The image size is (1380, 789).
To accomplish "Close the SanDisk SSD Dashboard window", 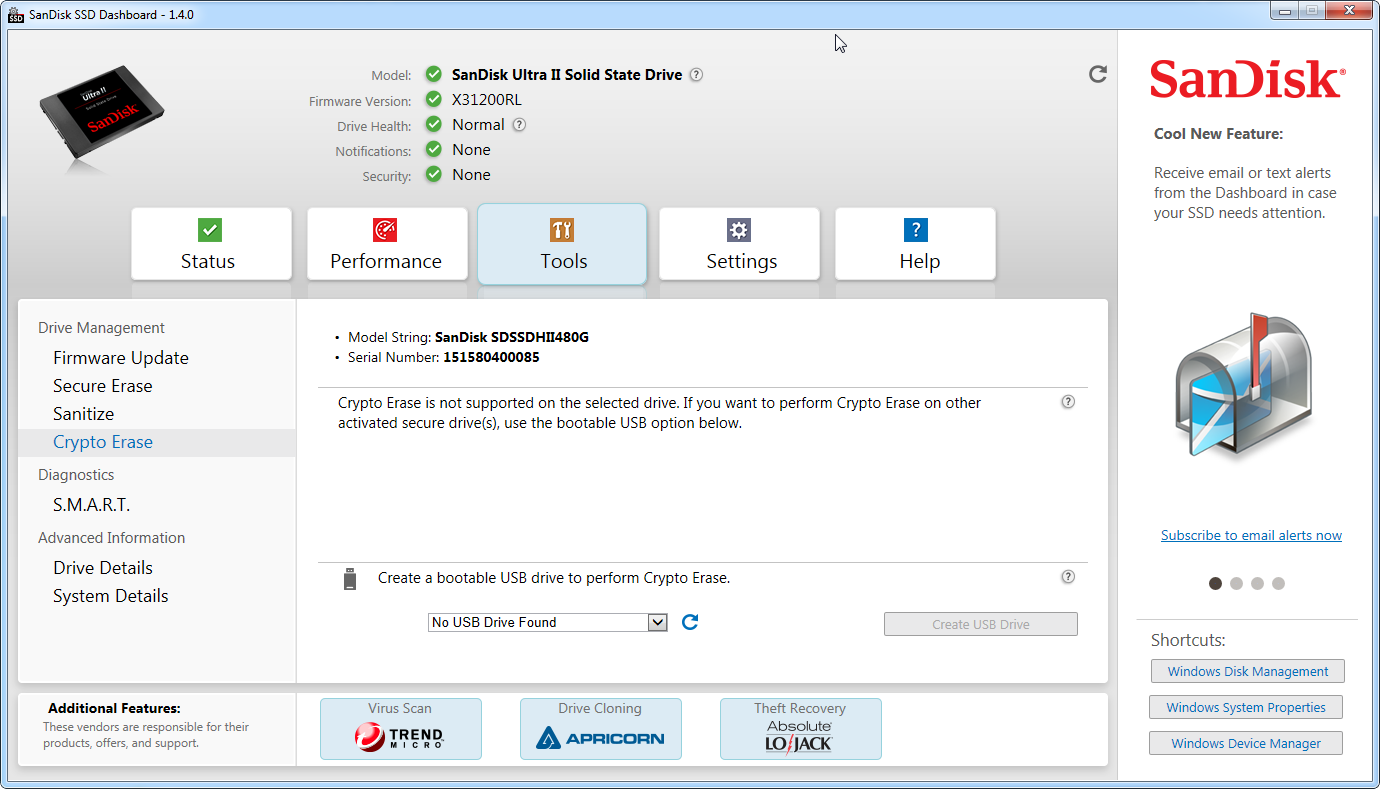I will point(1347,10).
